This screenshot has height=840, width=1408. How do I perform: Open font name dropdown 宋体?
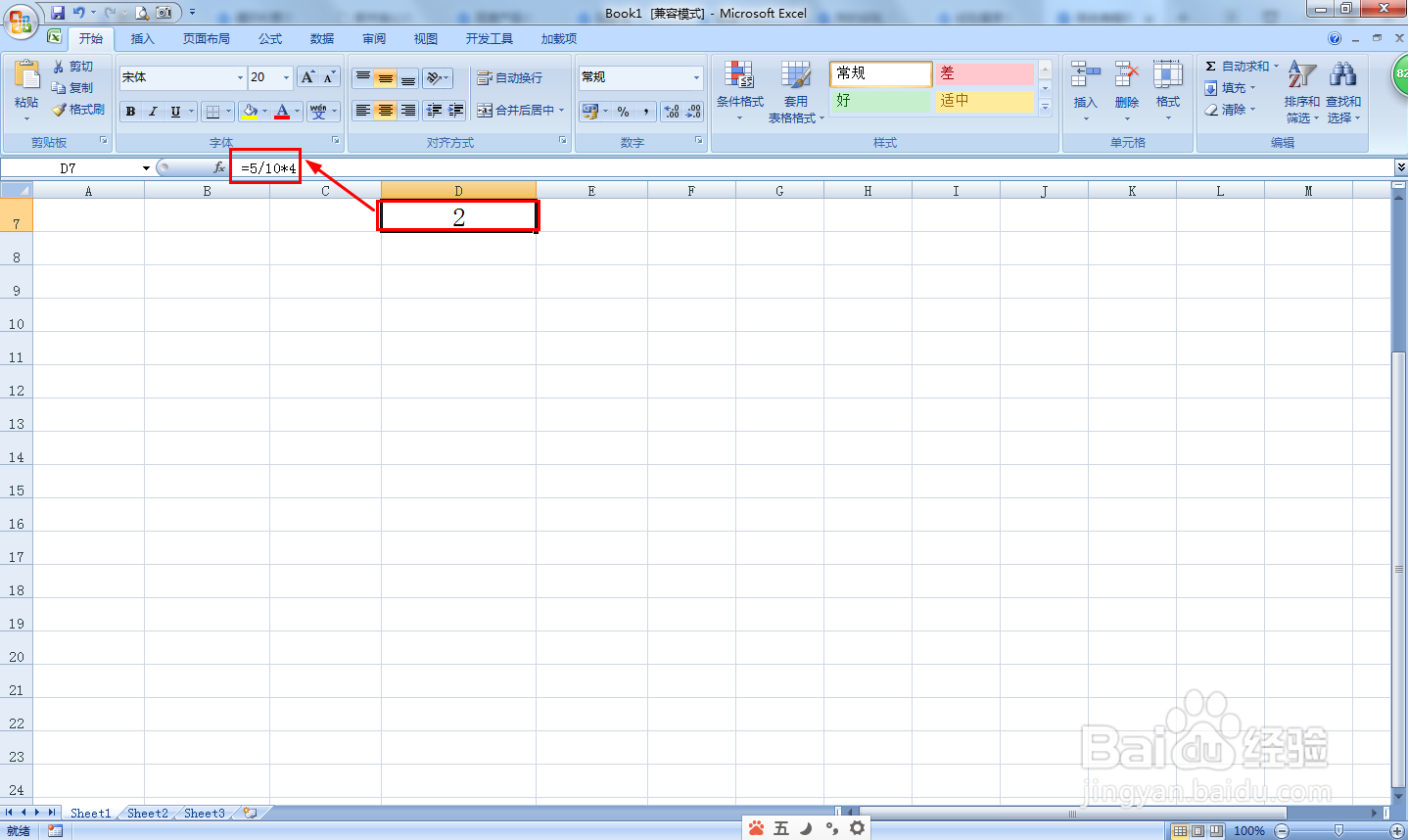coord(240,77)
